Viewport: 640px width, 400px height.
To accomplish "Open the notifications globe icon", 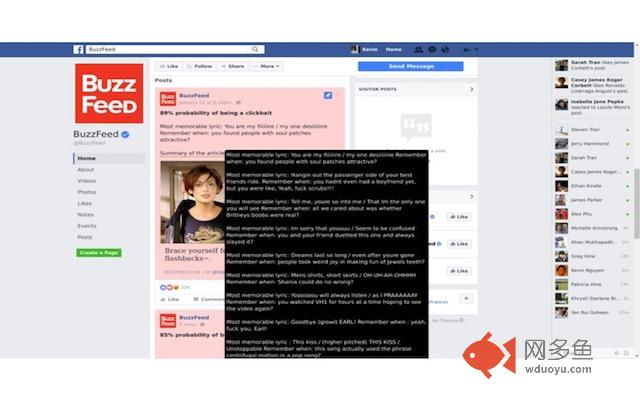I will tap(445, 49).
